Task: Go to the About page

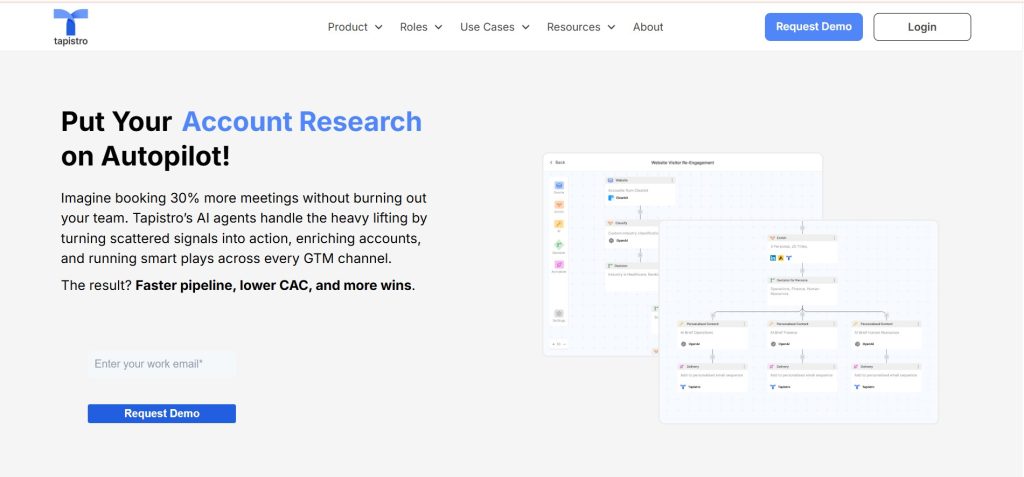Action: click(648, 27)
